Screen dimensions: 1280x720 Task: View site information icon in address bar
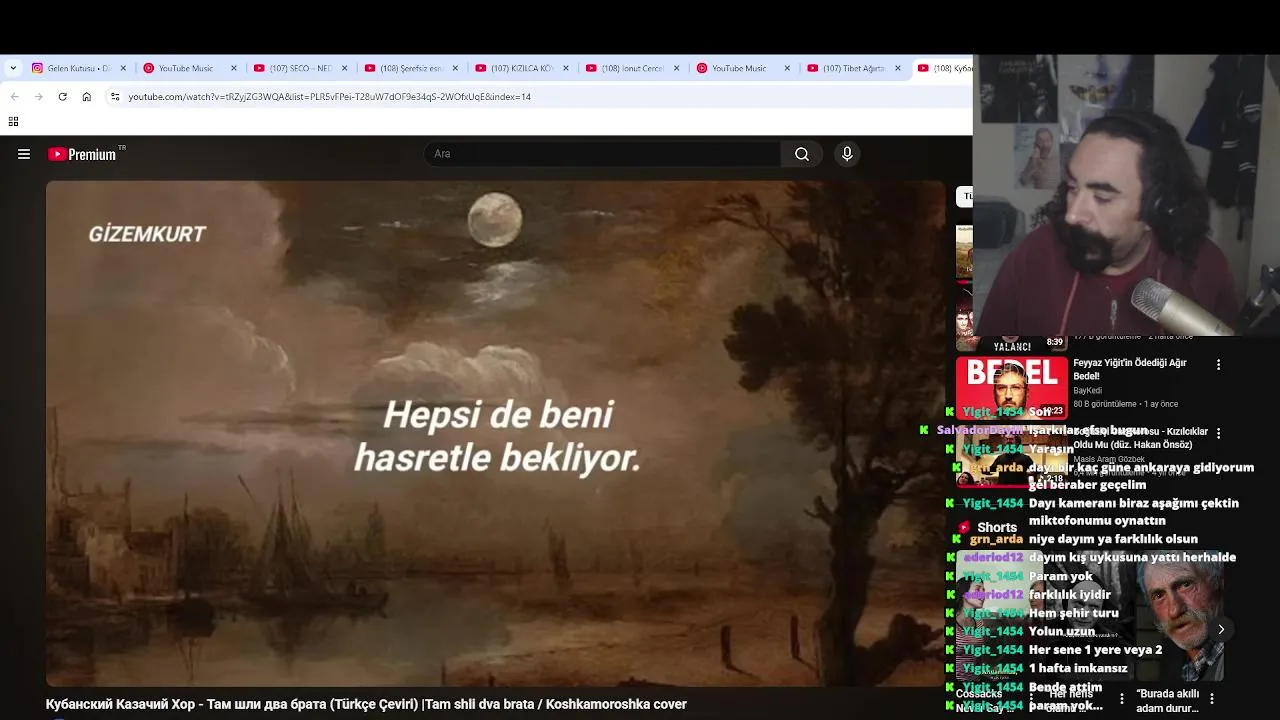(x=115, y=97)
